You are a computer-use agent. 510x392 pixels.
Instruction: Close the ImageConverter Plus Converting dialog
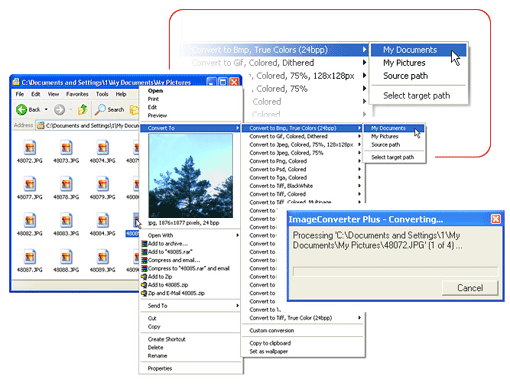point(496,219)
